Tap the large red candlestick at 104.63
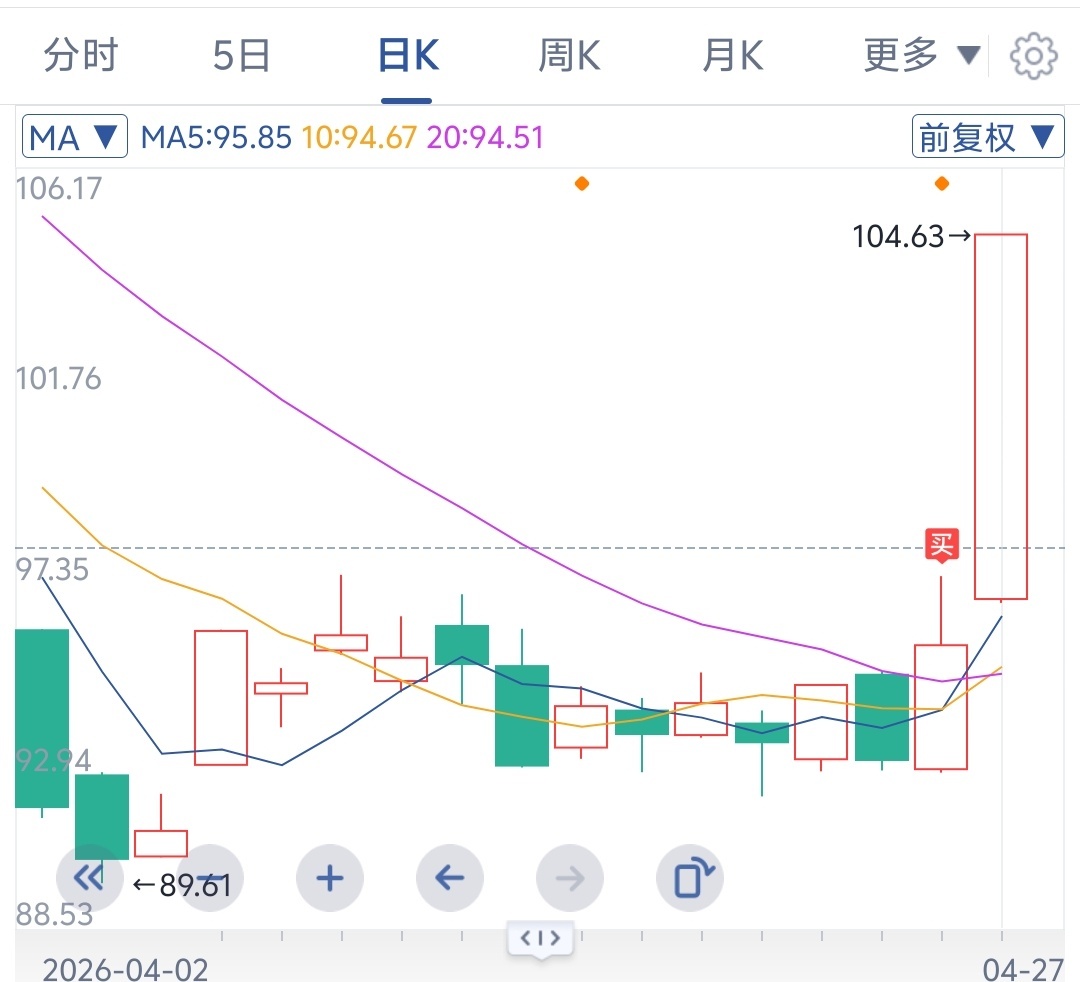This screenshot has width=1080, height=982. [x=1001, y=415]
